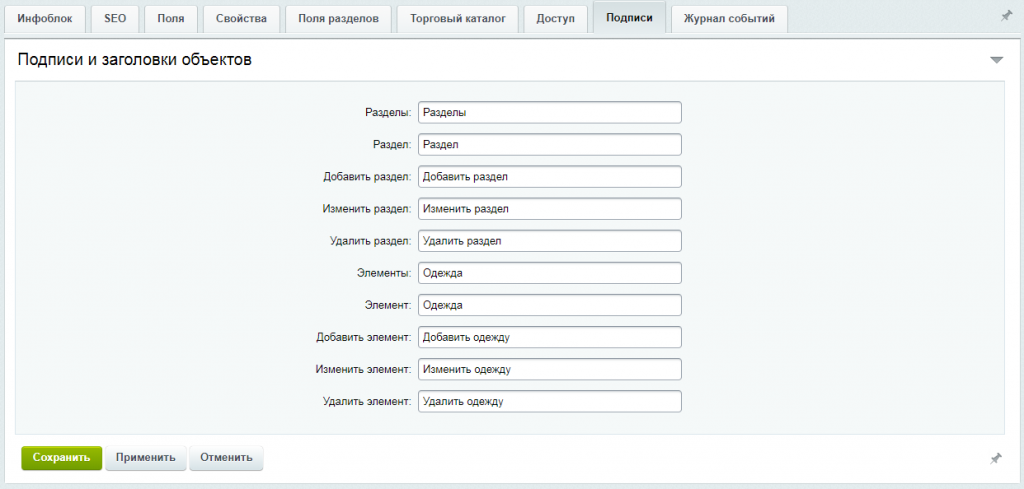The width and height of the screenshot is (1024, 489).
Task: Click the Разделы: field label
Action: (x=388, y=112)
